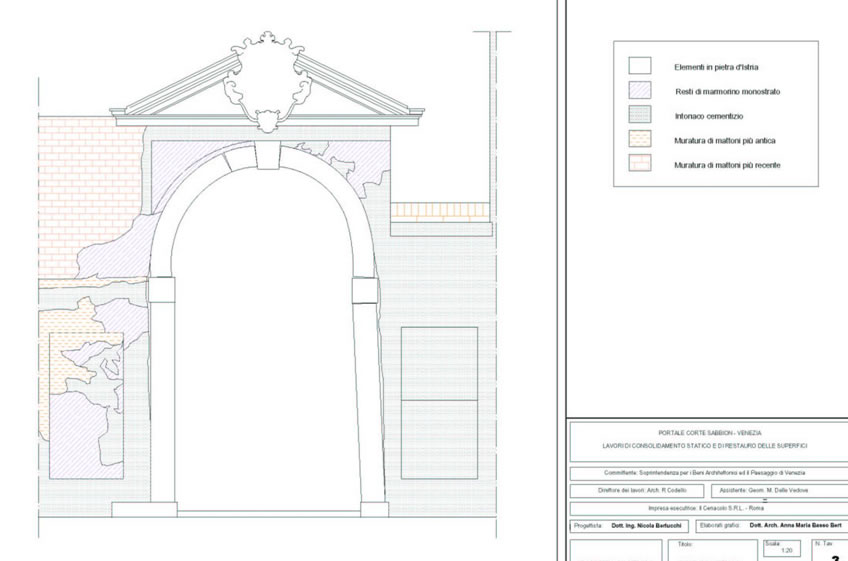This screenshot has width=848, height=561.
Task: Click the 'Muratura di mattoni più recente' swatch
Action: point(640,163)
